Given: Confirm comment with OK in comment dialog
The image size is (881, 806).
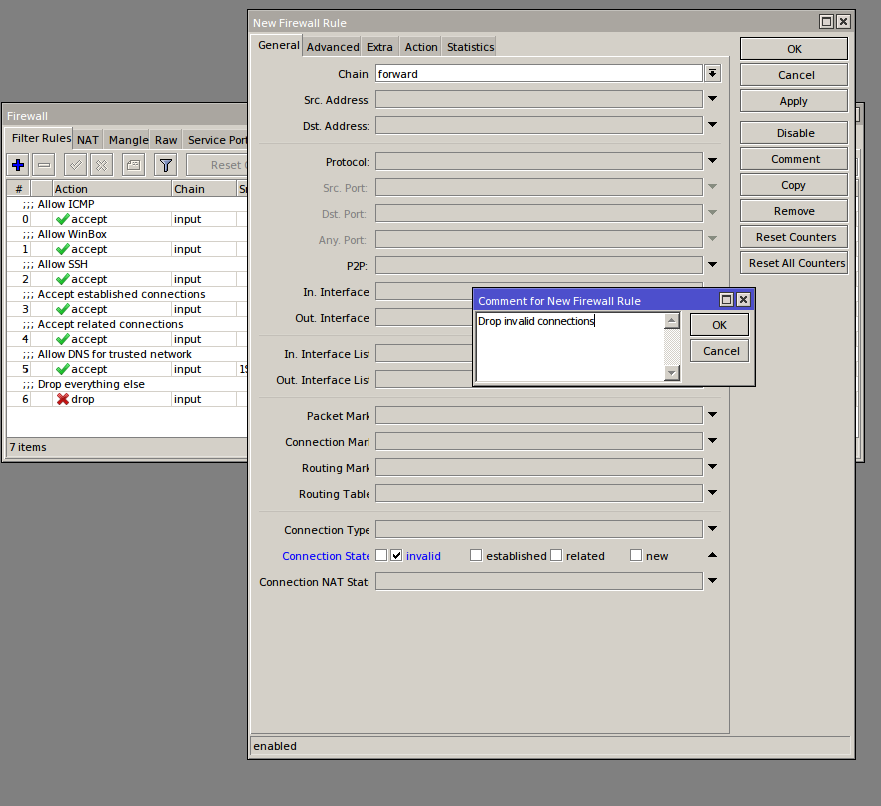Looking at the screenshot, I should (x=719, y=325).
